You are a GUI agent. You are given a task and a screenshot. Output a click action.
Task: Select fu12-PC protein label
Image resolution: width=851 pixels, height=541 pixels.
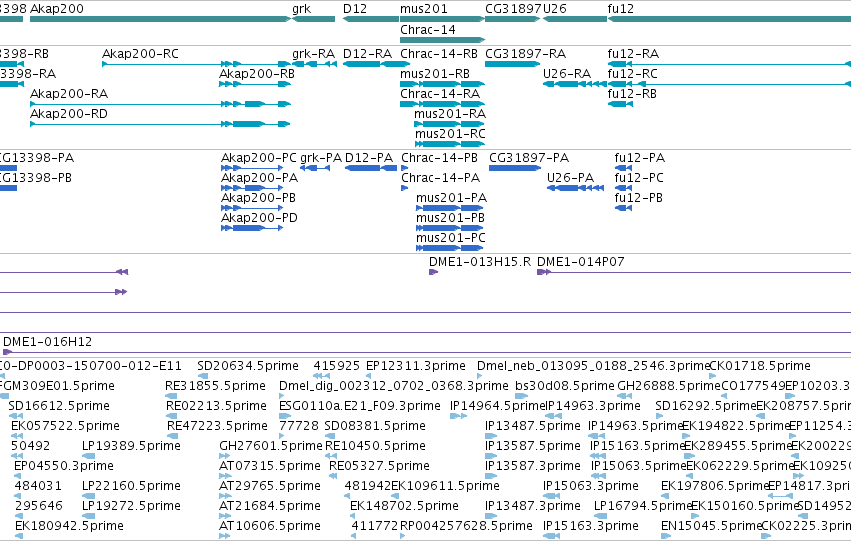[639, 178]
